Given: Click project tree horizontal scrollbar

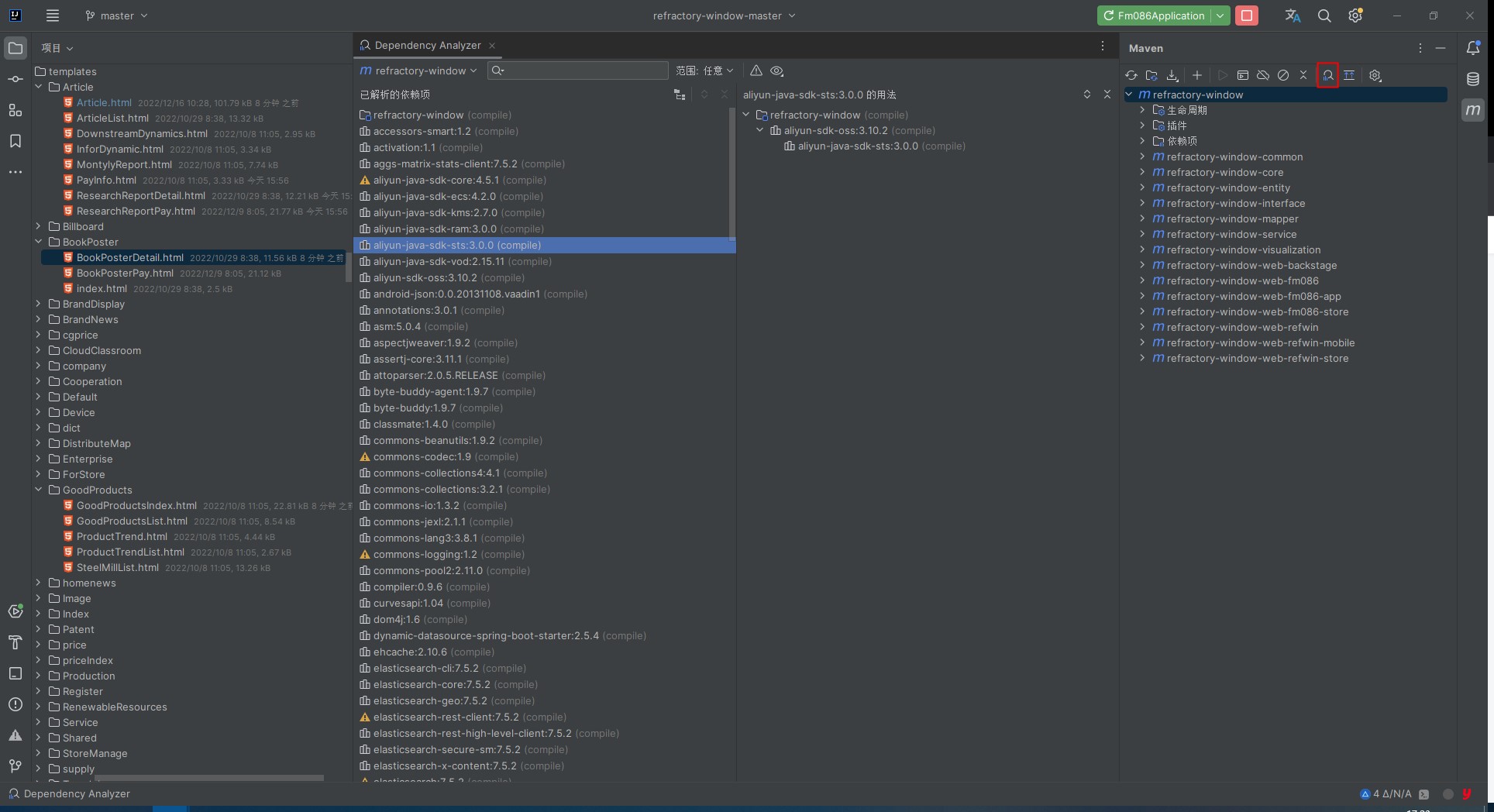Looking at the screenshot, I should click(x=209, y=777).
